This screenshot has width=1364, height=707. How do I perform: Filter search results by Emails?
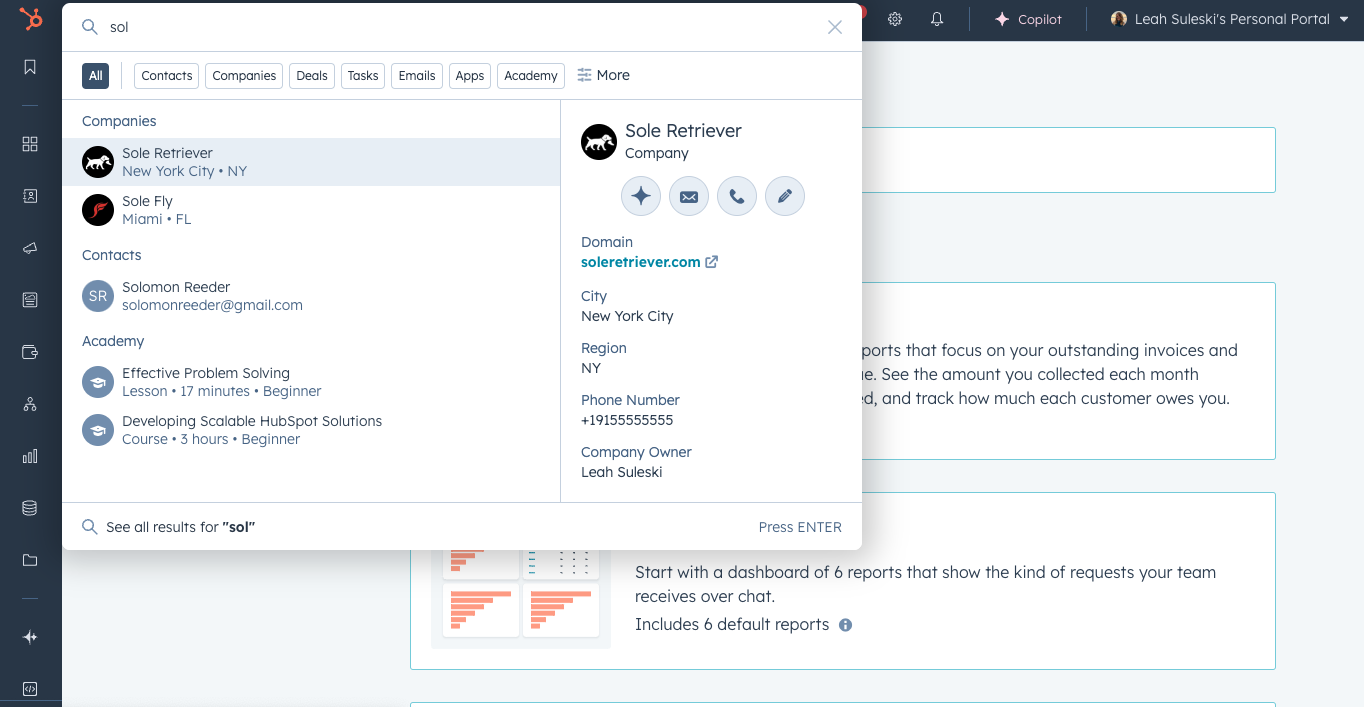click(x=417, y=76)
